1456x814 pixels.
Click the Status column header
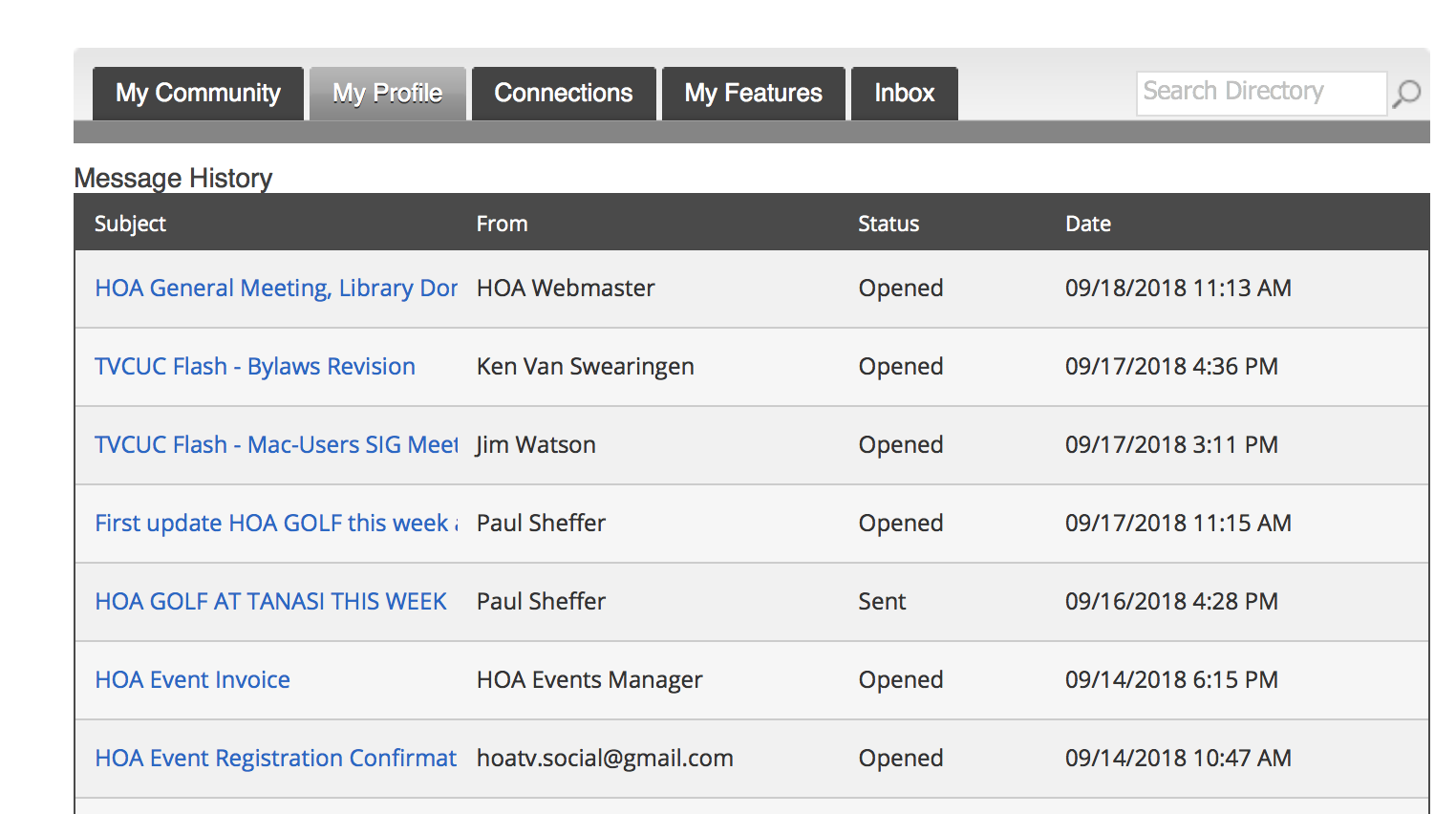tap(889, 224)
